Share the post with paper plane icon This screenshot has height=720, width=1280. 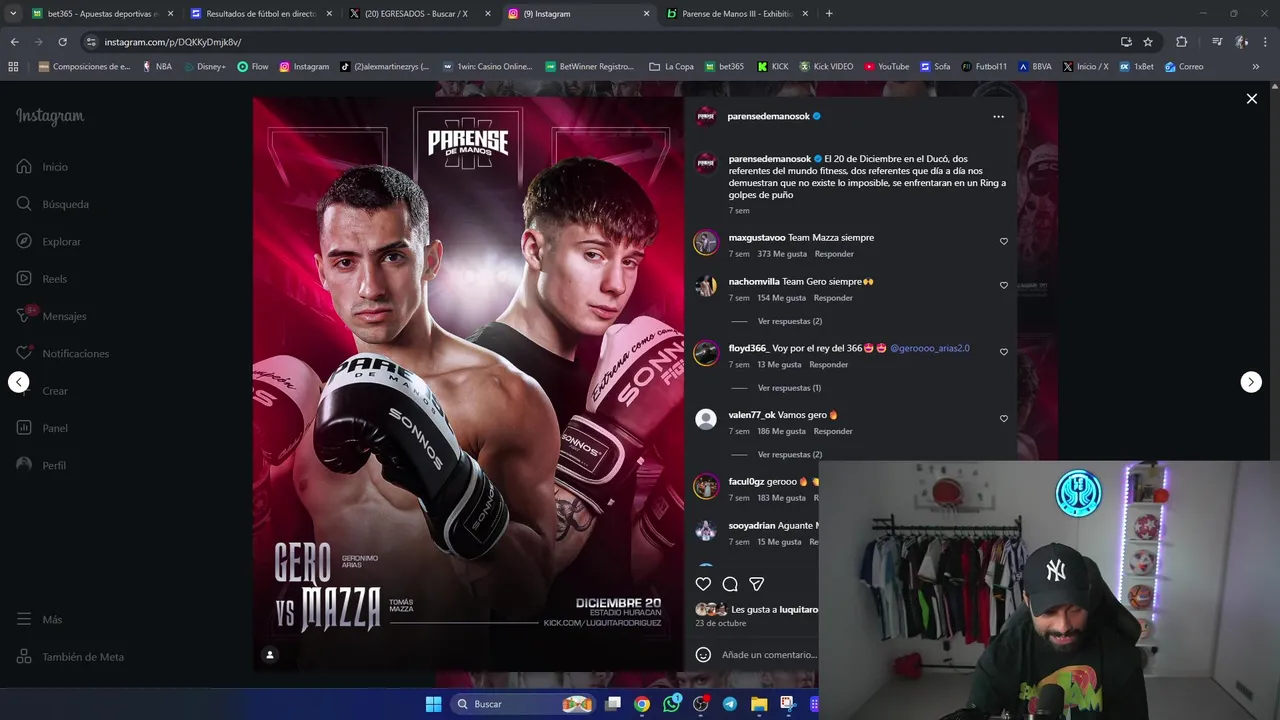[x=757, y=584]
